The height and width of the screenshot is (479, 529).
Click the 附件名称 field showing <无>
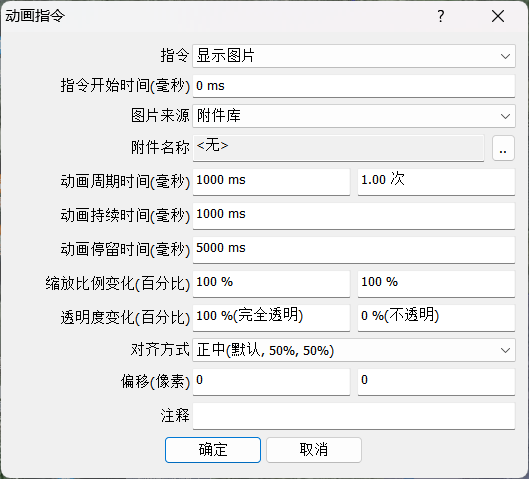338,148
